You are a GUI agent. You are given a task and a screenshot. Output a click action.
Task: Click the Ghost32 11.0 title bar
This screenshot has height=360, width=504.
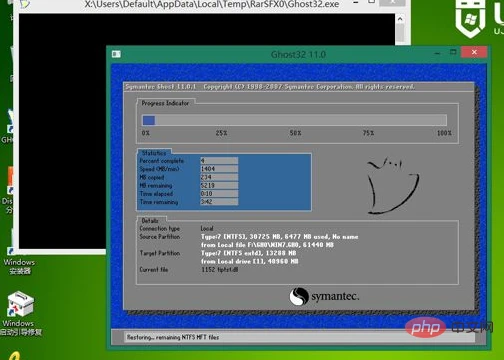[298, 54]
